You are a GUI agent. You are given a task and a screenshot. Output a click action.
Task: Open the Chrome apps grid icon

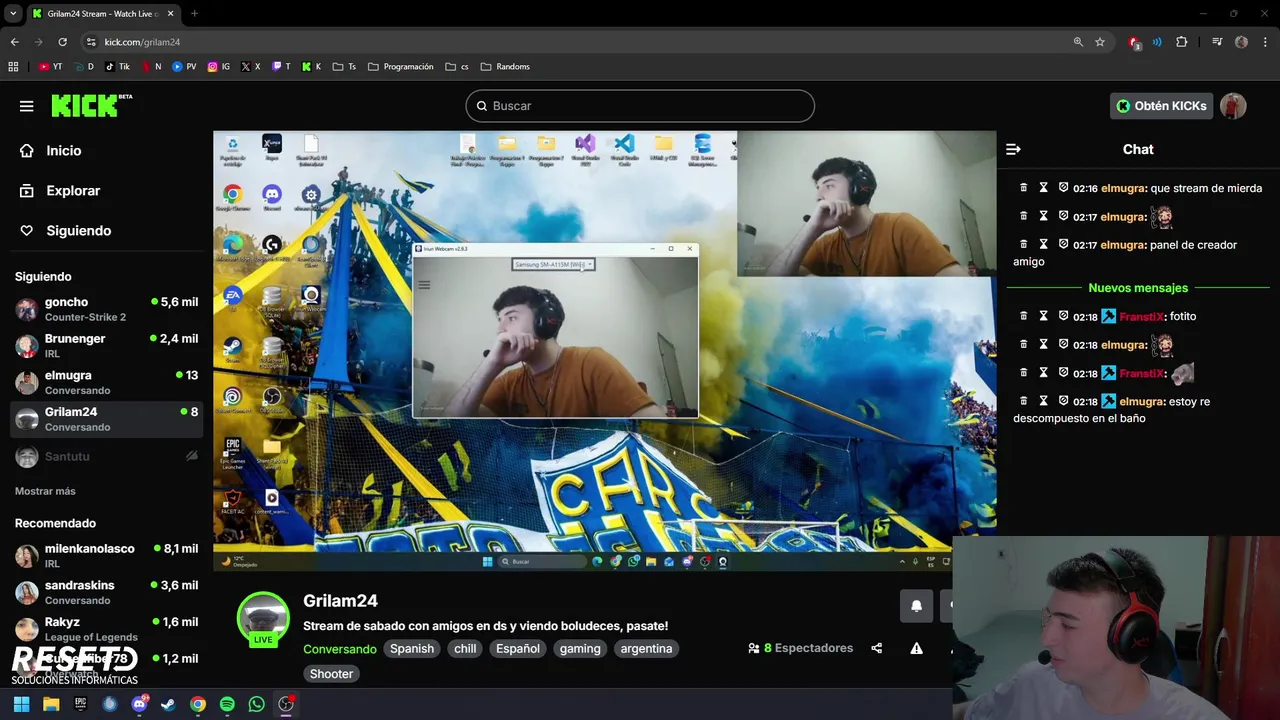coord(13,67)
